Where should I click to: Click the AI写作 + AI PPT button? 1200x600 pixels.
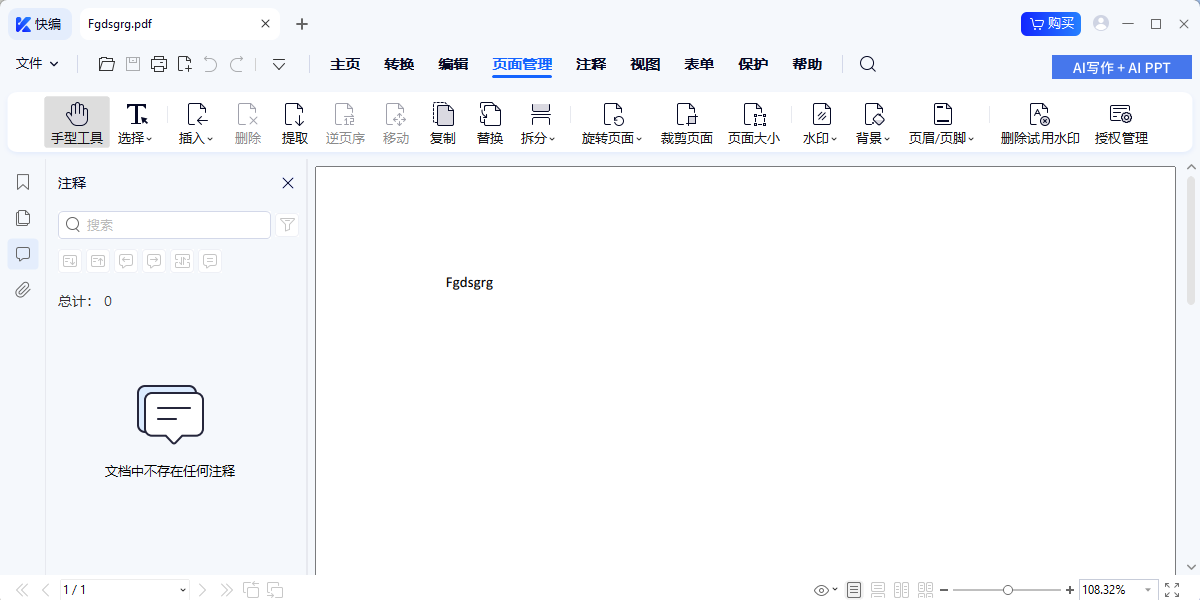pos(1121,68)
